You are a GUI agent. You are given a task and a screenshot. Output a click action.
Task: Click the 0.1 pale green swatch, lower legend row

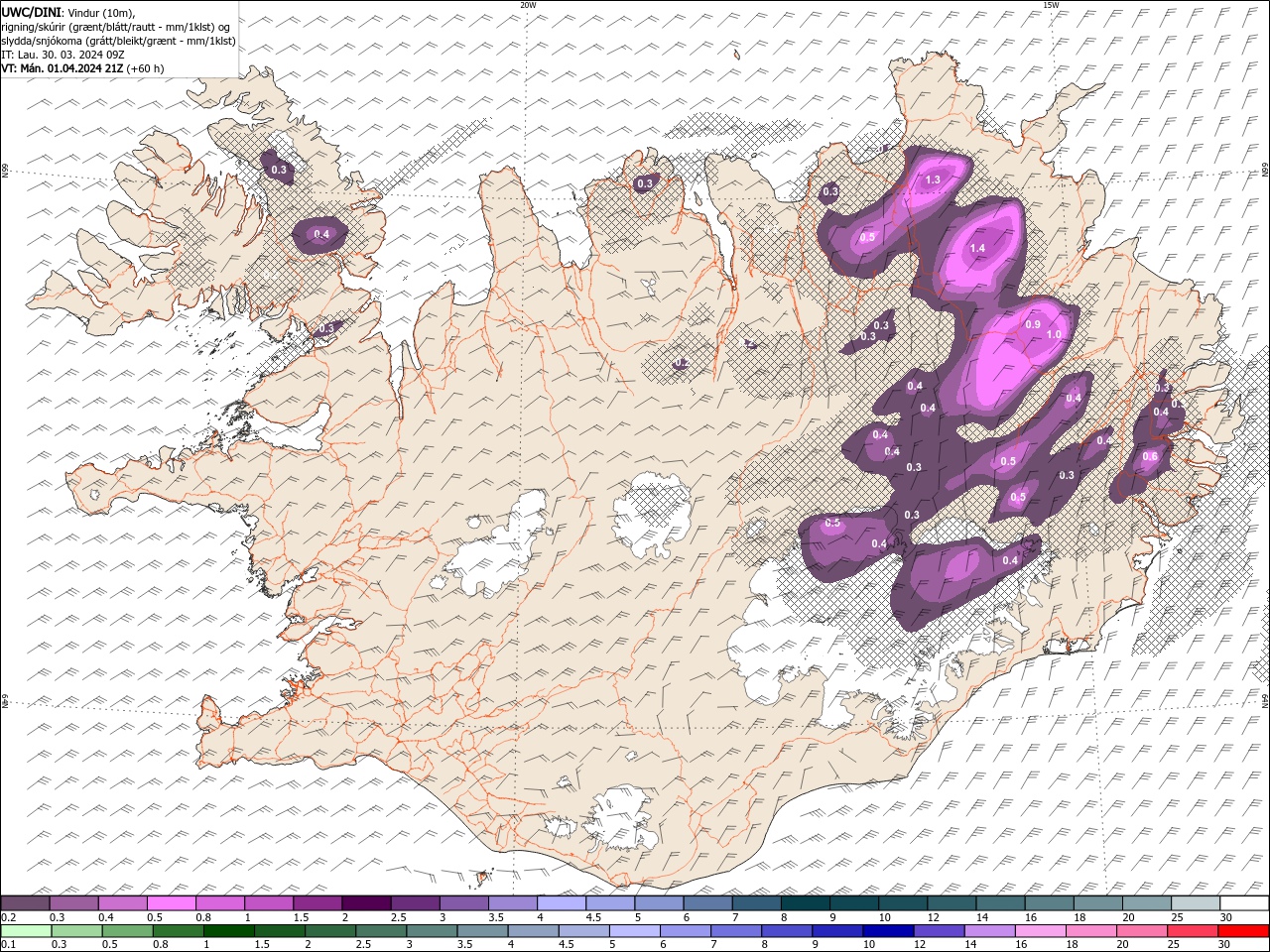click(27, 931)
